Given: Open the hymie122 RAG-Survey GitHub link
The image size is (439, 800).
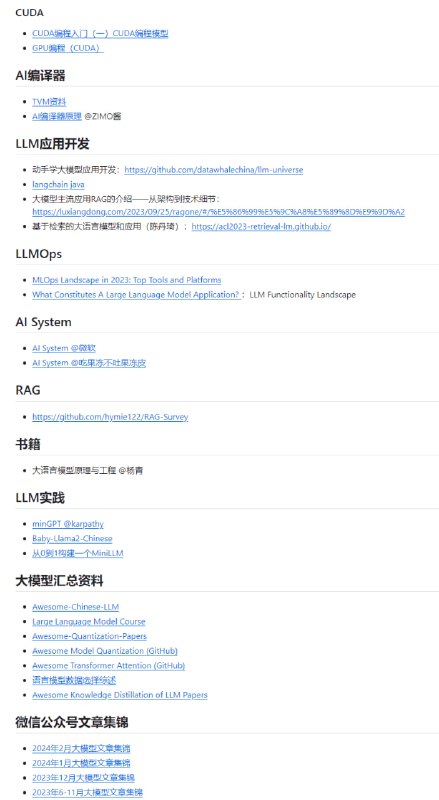Looking at the screenshot, I should coord(110,417).
